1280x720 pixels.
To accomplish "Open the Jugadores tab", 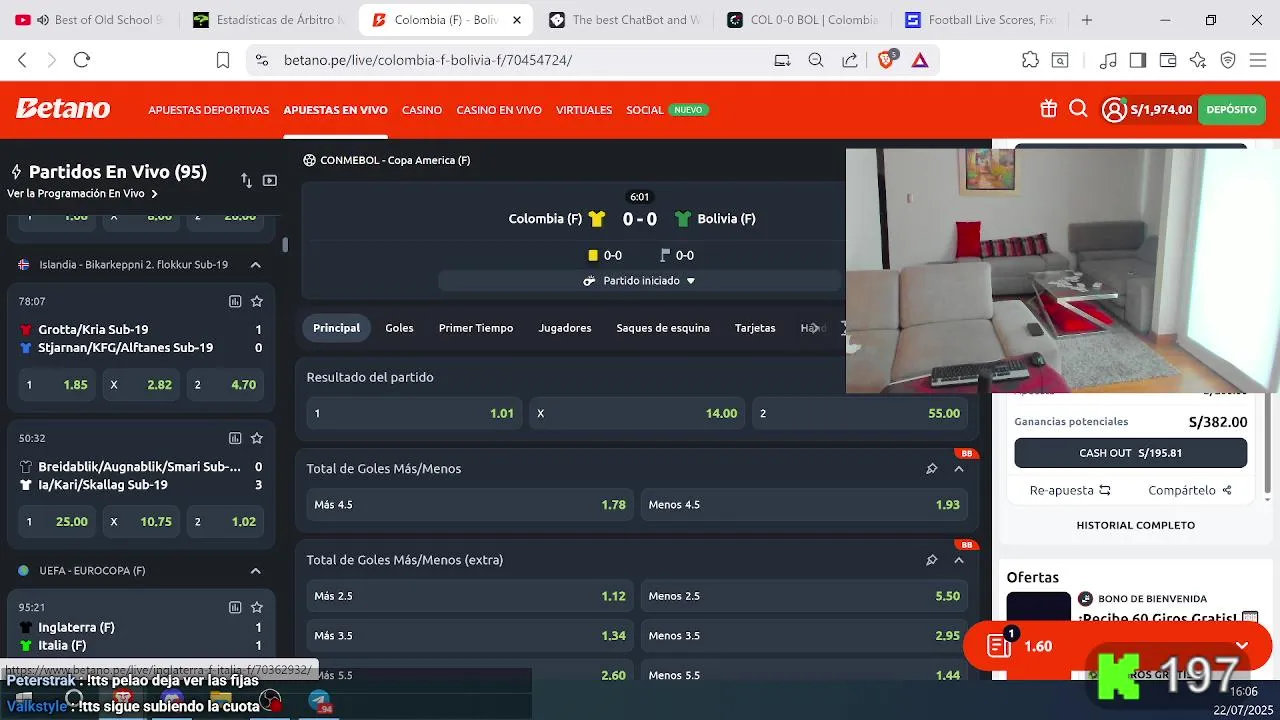I will point(565,328).
